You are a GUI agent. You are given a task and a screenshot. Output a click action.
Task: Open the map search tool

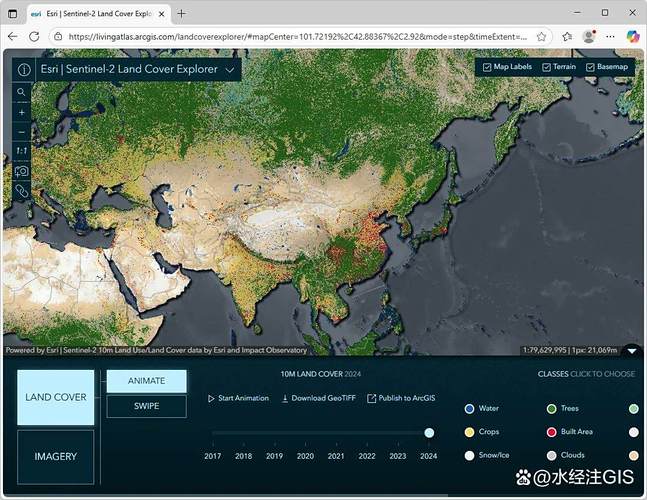pos(21,92)
